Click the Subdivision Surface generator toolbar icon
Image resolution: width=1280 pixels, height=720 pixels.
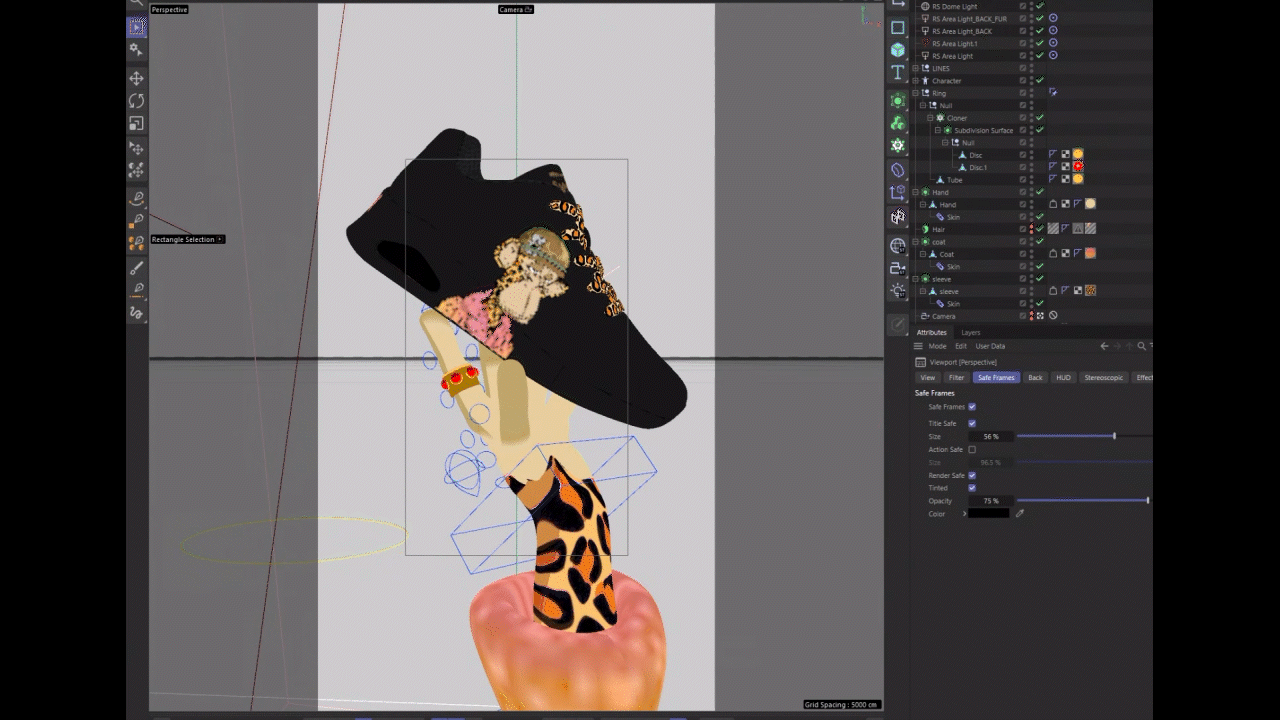(898, 101)
